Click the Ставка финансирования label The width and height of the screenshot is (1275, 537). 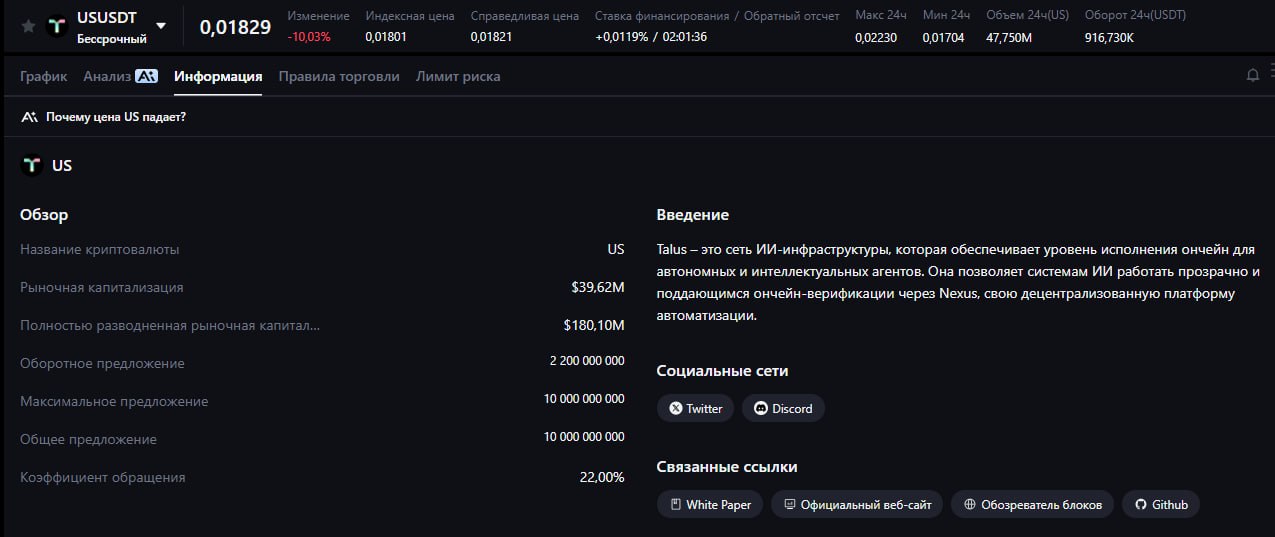(661, 16)
